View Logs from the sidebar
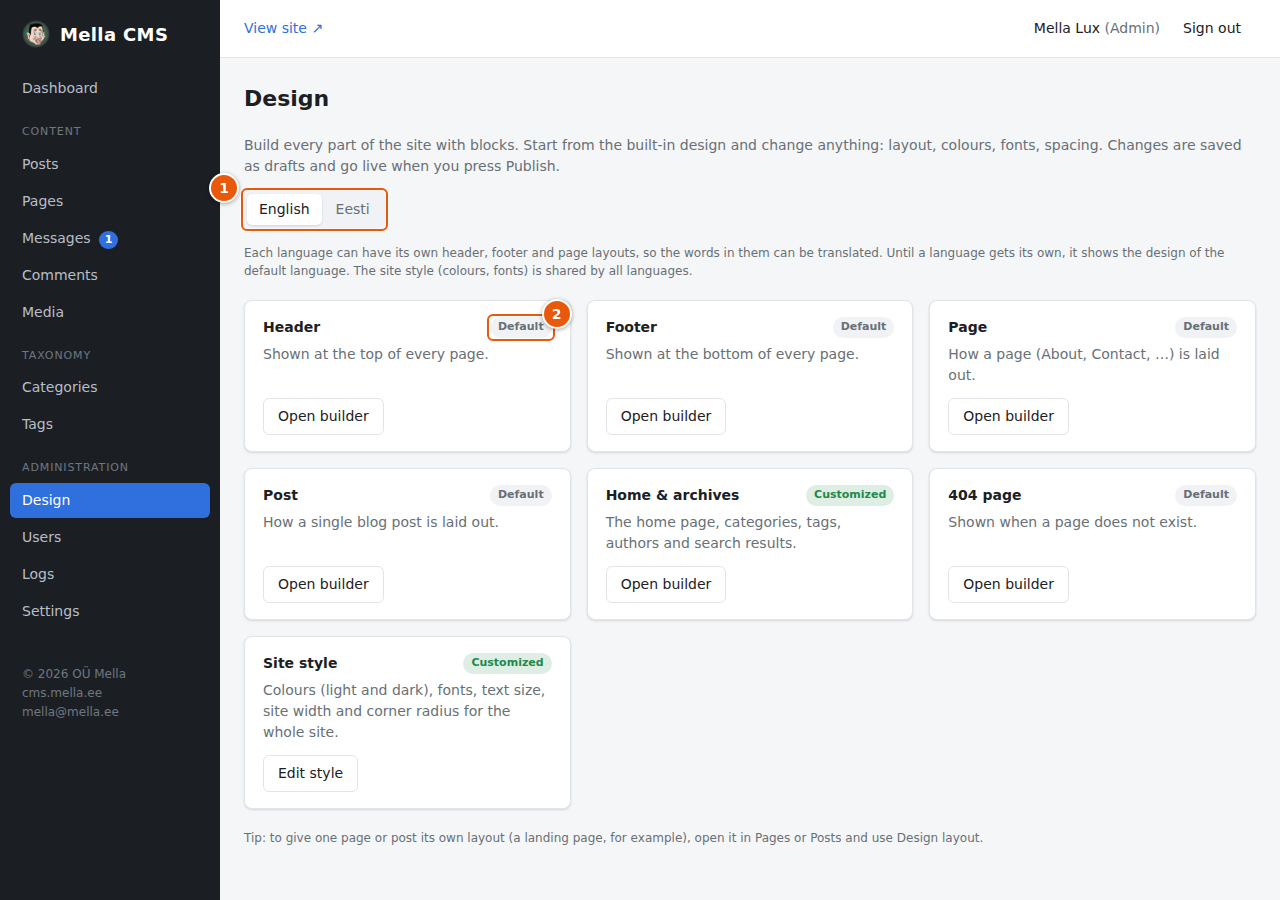 (110, 574)
